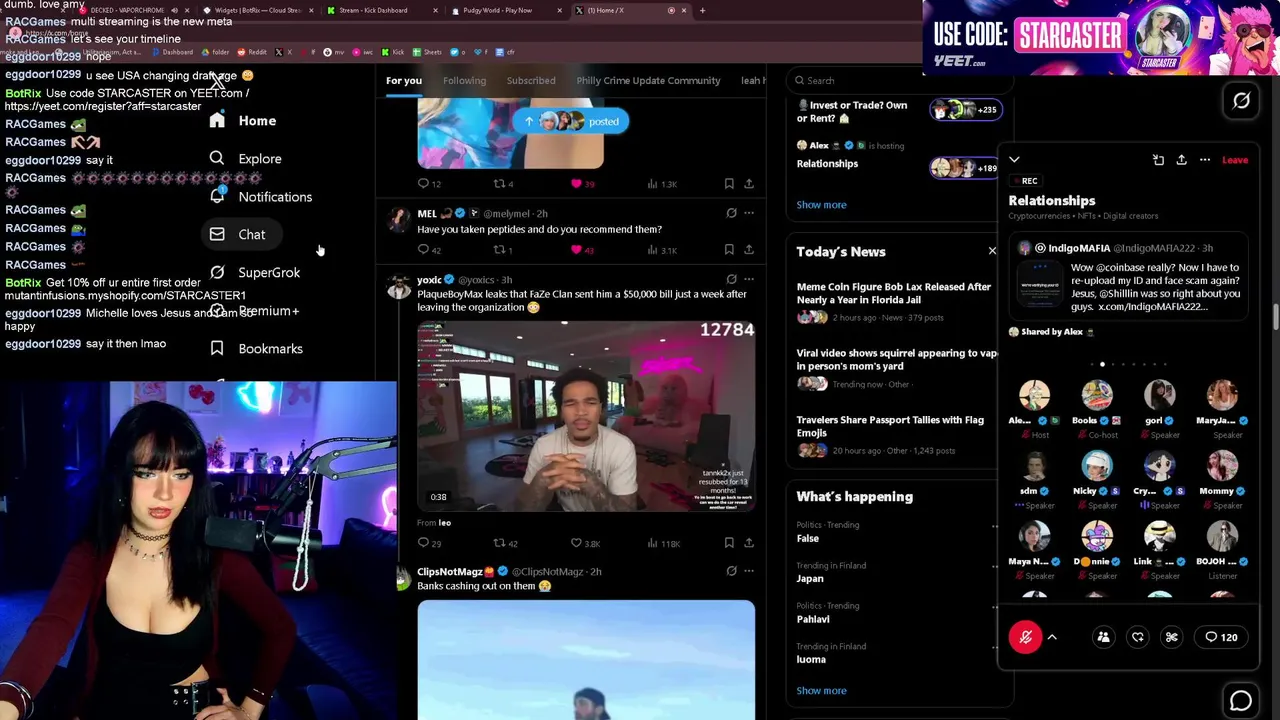Switch to the Following timeline tab
Screen dimensions: 1280x720
(x=464, y=80)
